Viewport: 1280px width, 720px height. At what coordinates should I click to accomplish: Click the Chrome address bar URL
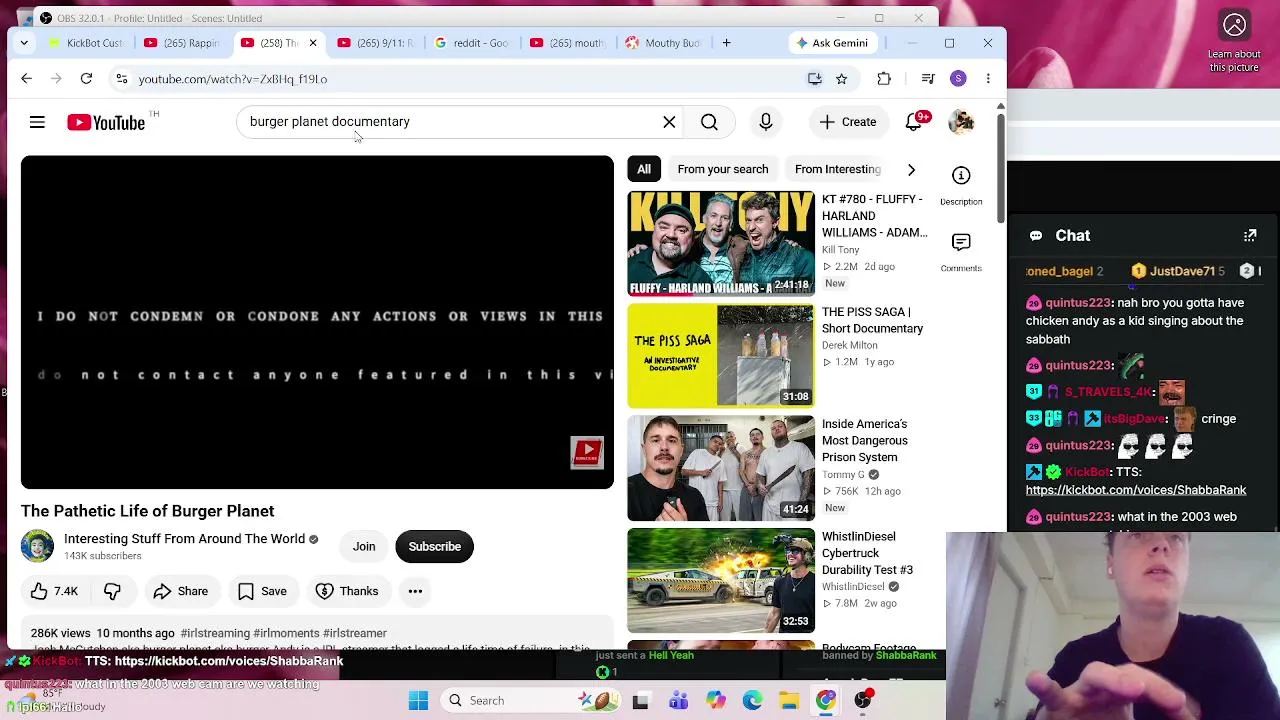(x=233, y=79)
